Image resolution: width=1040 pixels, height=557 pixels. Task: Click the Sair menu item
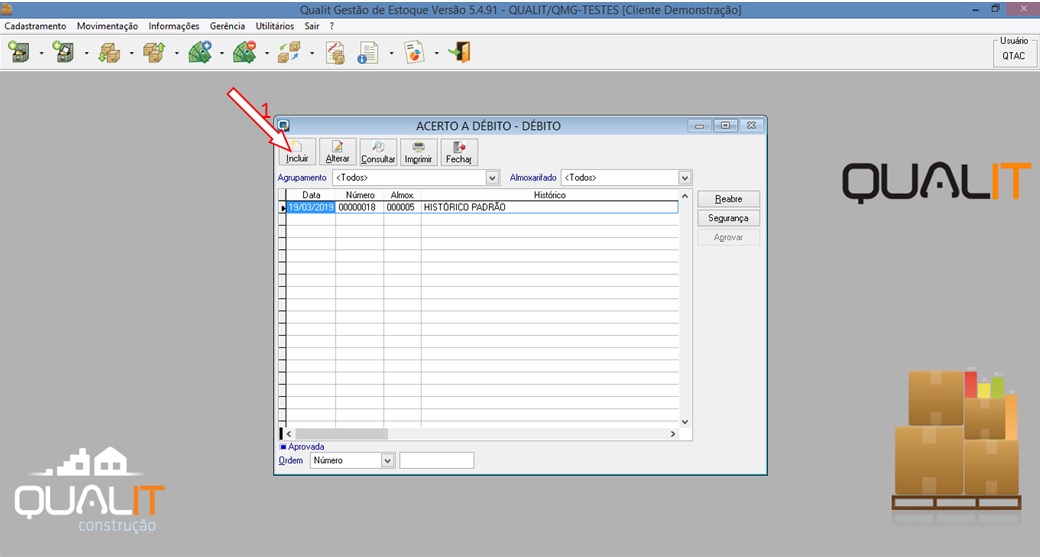tap(312, 26)
